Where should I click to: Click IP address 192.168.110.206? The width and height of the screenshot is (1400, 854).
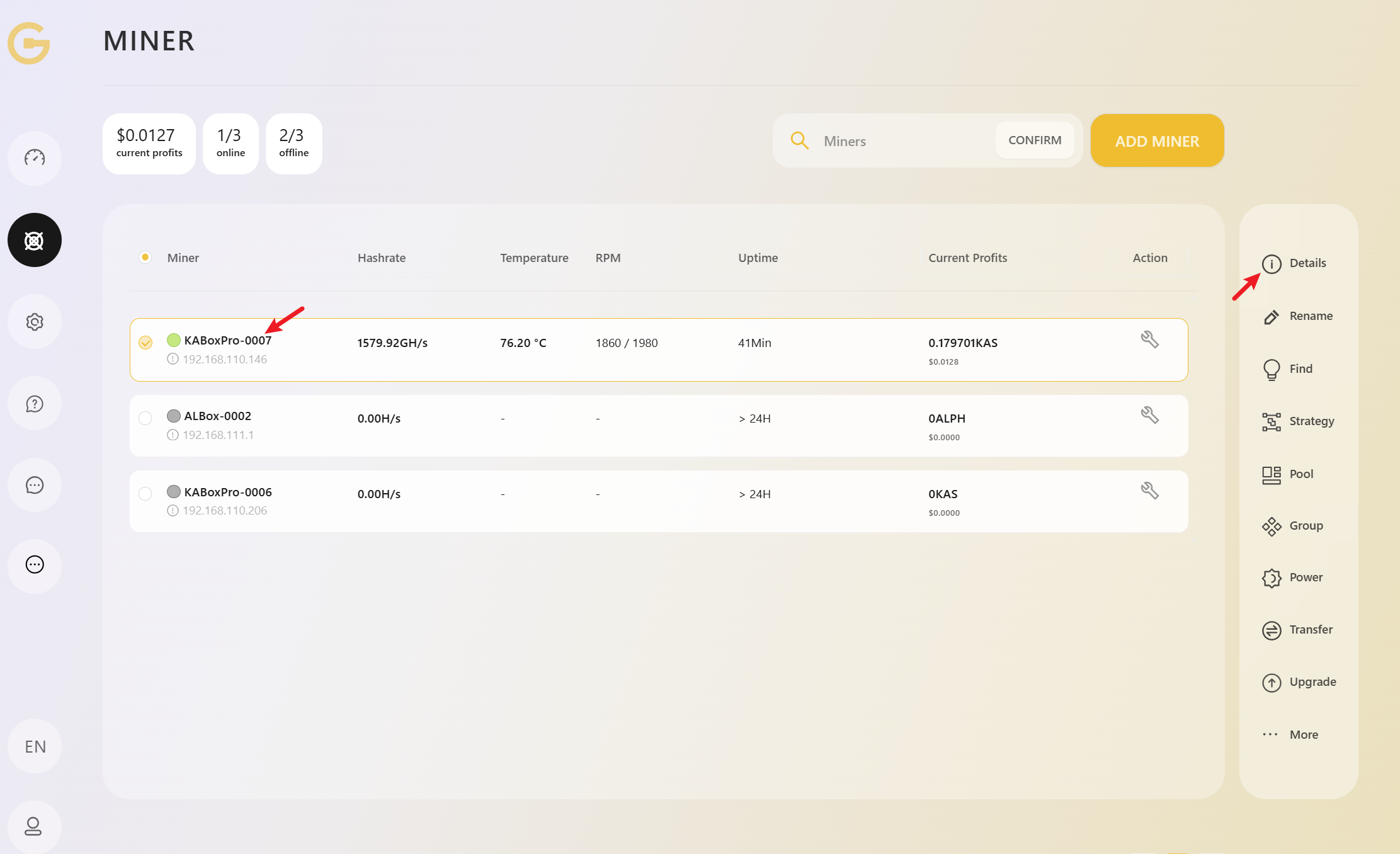coord(225,511)
